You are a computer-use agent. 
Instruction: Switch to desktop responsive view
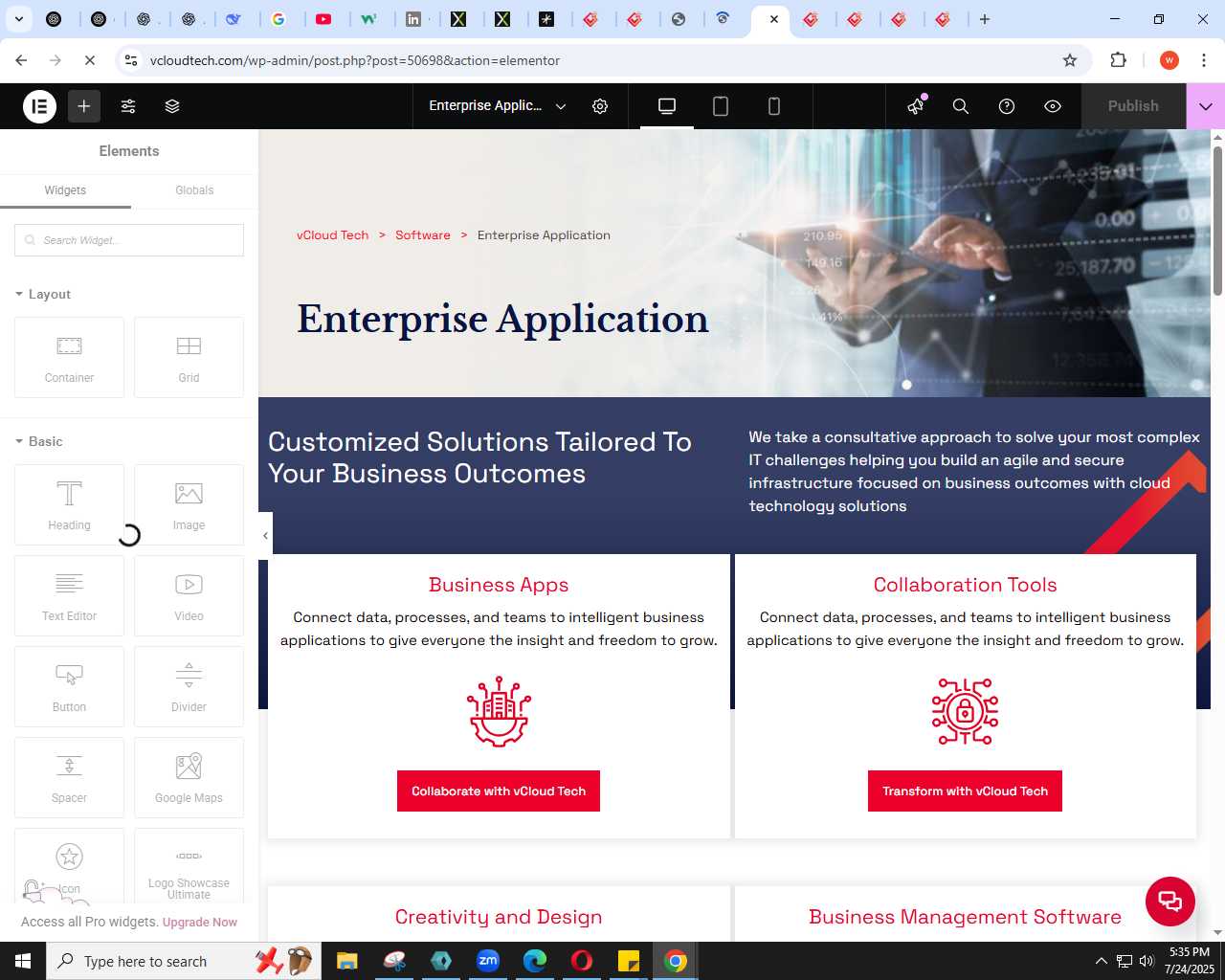[667, 106]
